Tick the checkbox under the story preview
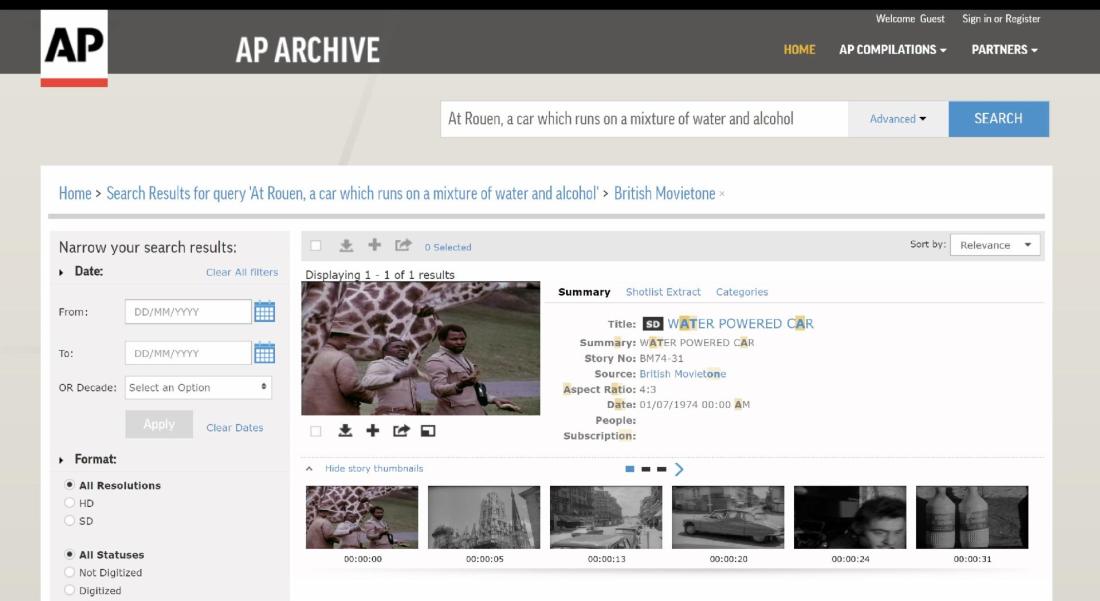 pyautogui.click(x=316, y=431)
